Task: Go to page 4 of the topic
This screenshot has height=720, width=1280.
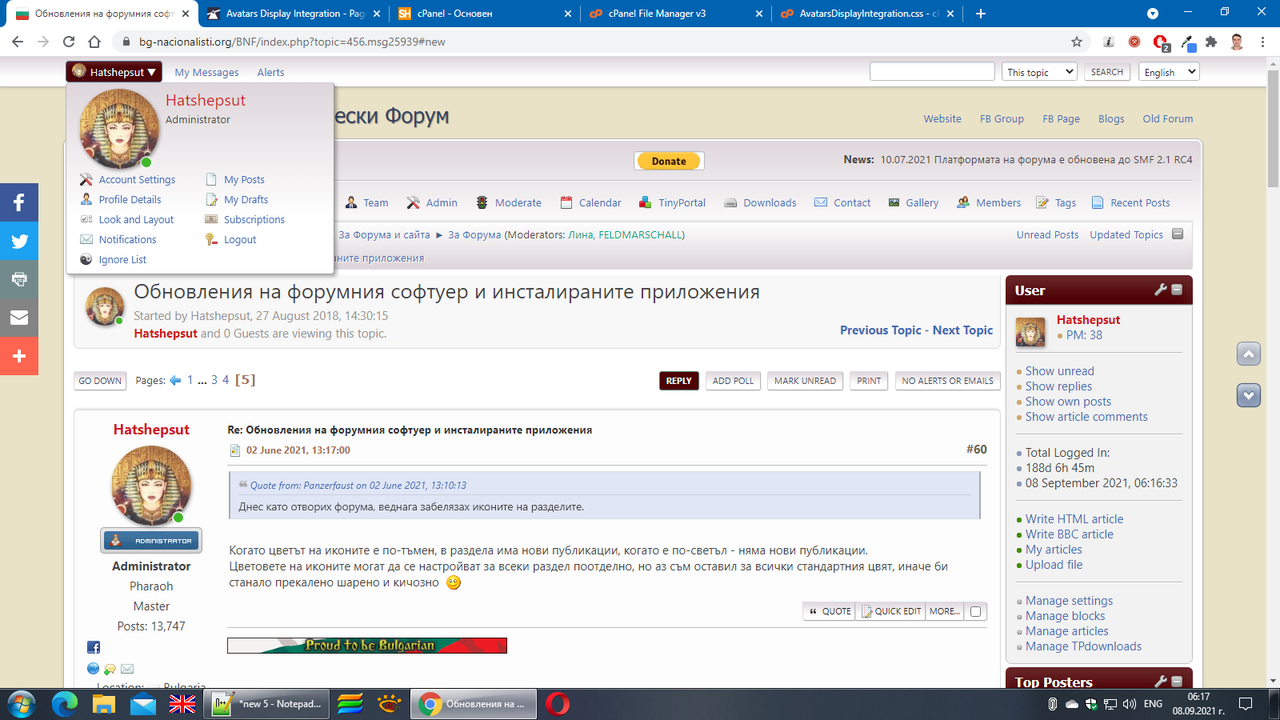Action: pos(226,380)
